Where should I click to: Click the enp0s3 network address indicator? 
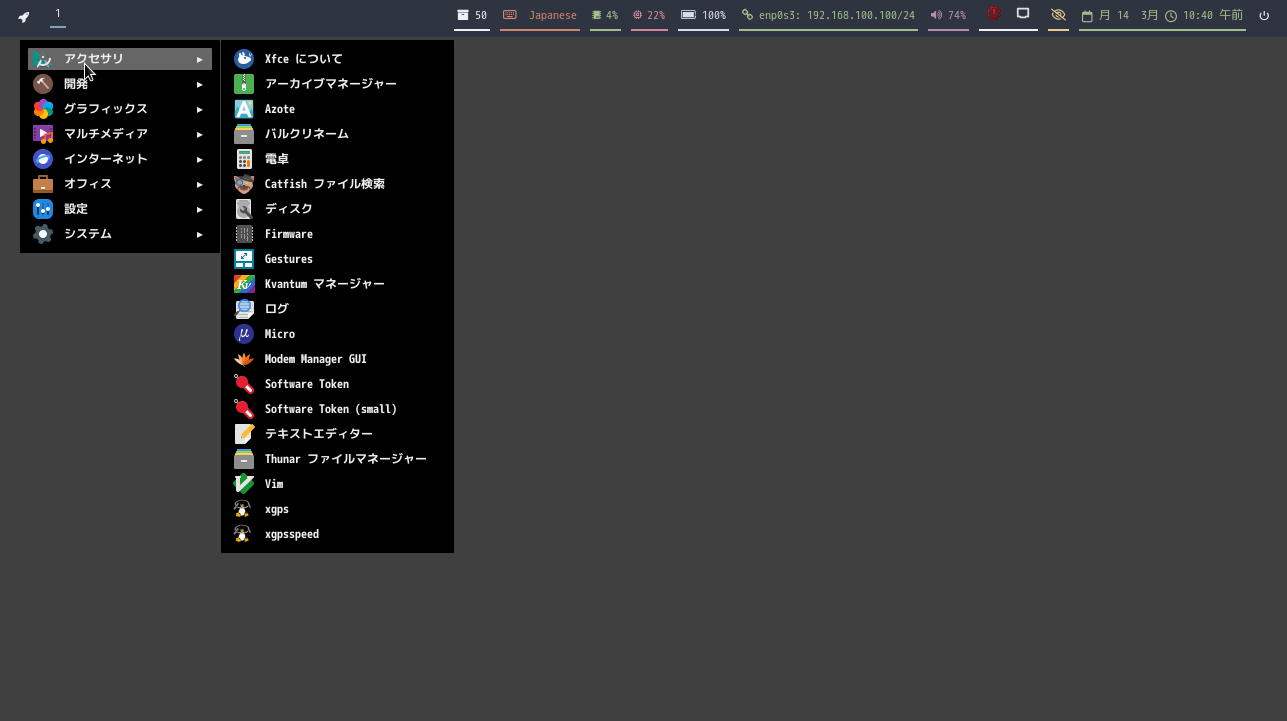pyautogui.click(x=828, y=16)
